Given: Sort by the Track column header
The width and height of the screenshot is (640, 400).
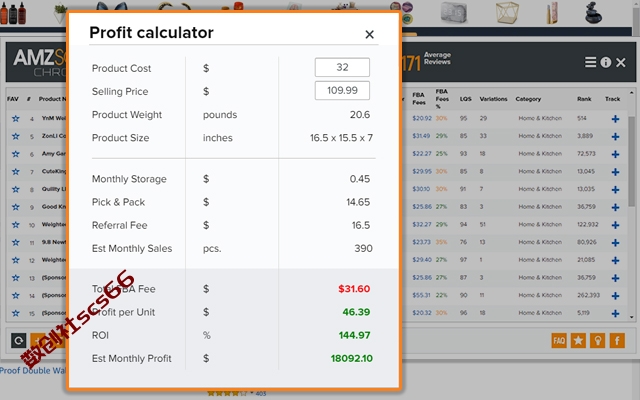Looking at the screenshot, I should click(x=612, y=99).
